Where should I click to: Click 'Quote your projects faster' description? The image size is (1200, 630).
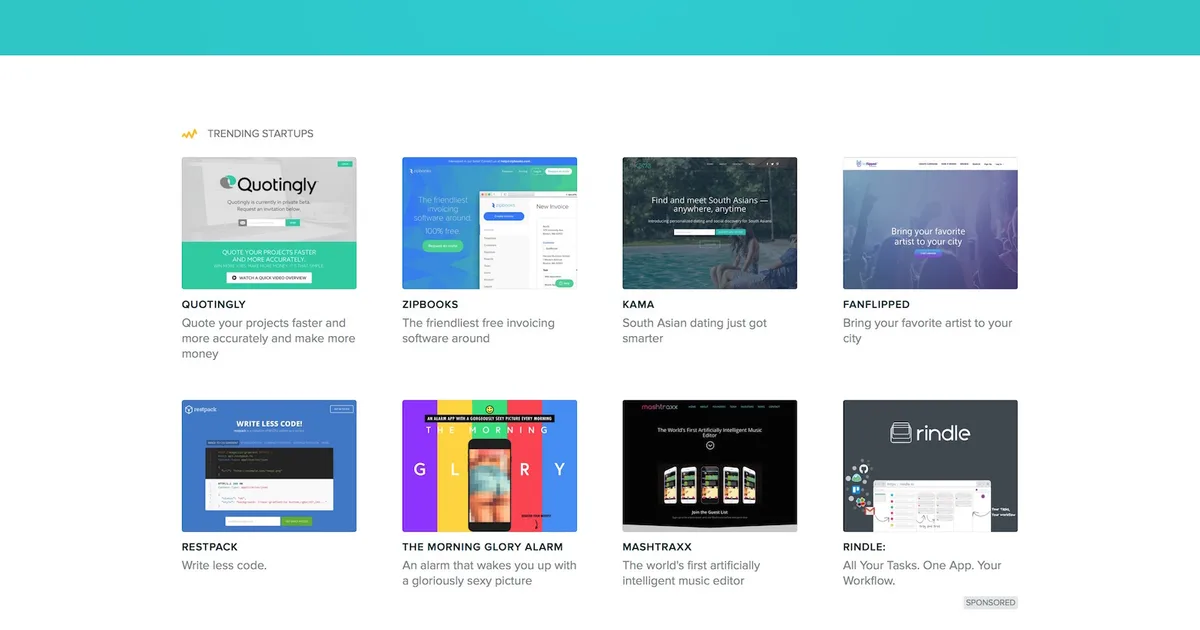(x=269, y=338)
